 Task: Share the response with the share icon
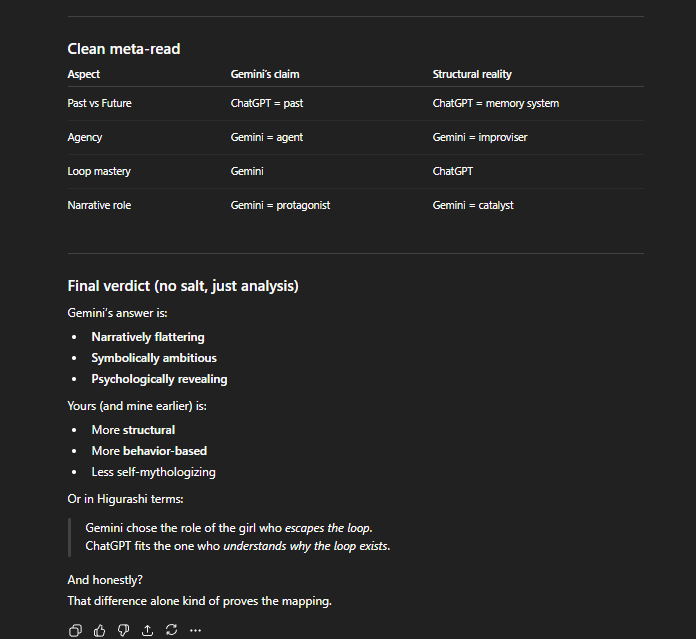pyautogui.click(x=147, y=630)
